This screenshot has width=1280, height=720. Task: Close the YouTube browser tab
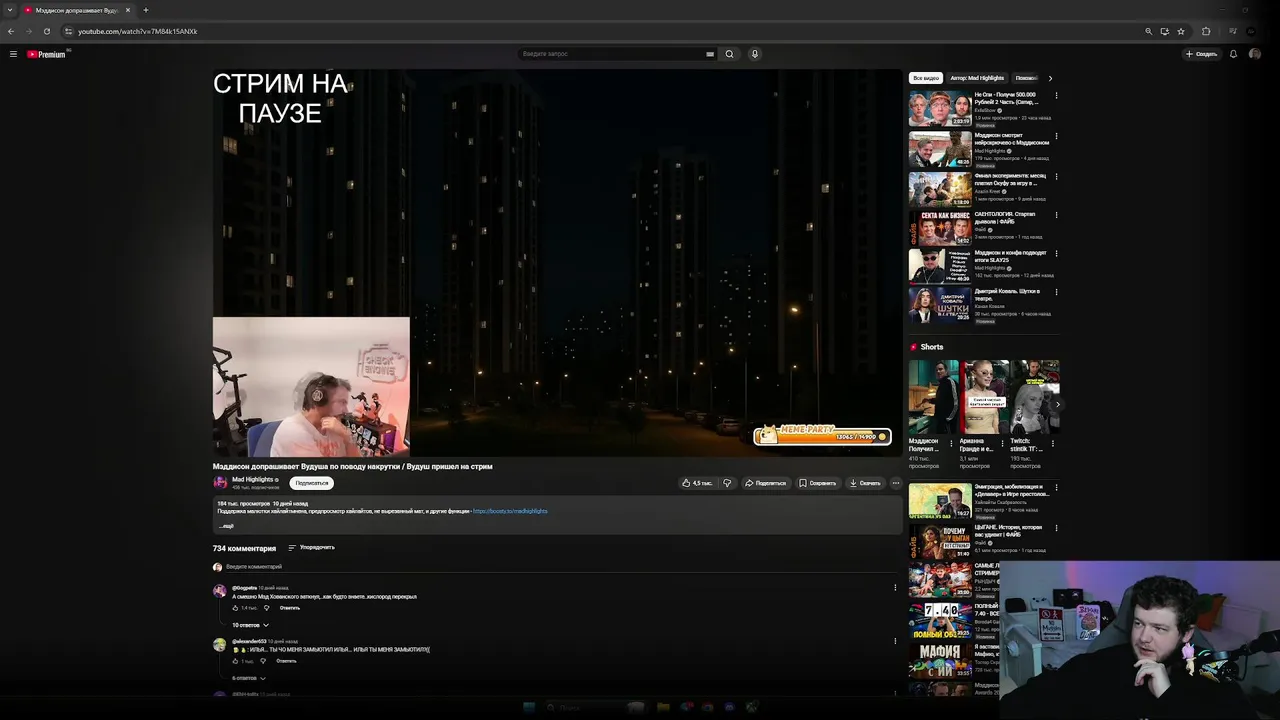127,10
